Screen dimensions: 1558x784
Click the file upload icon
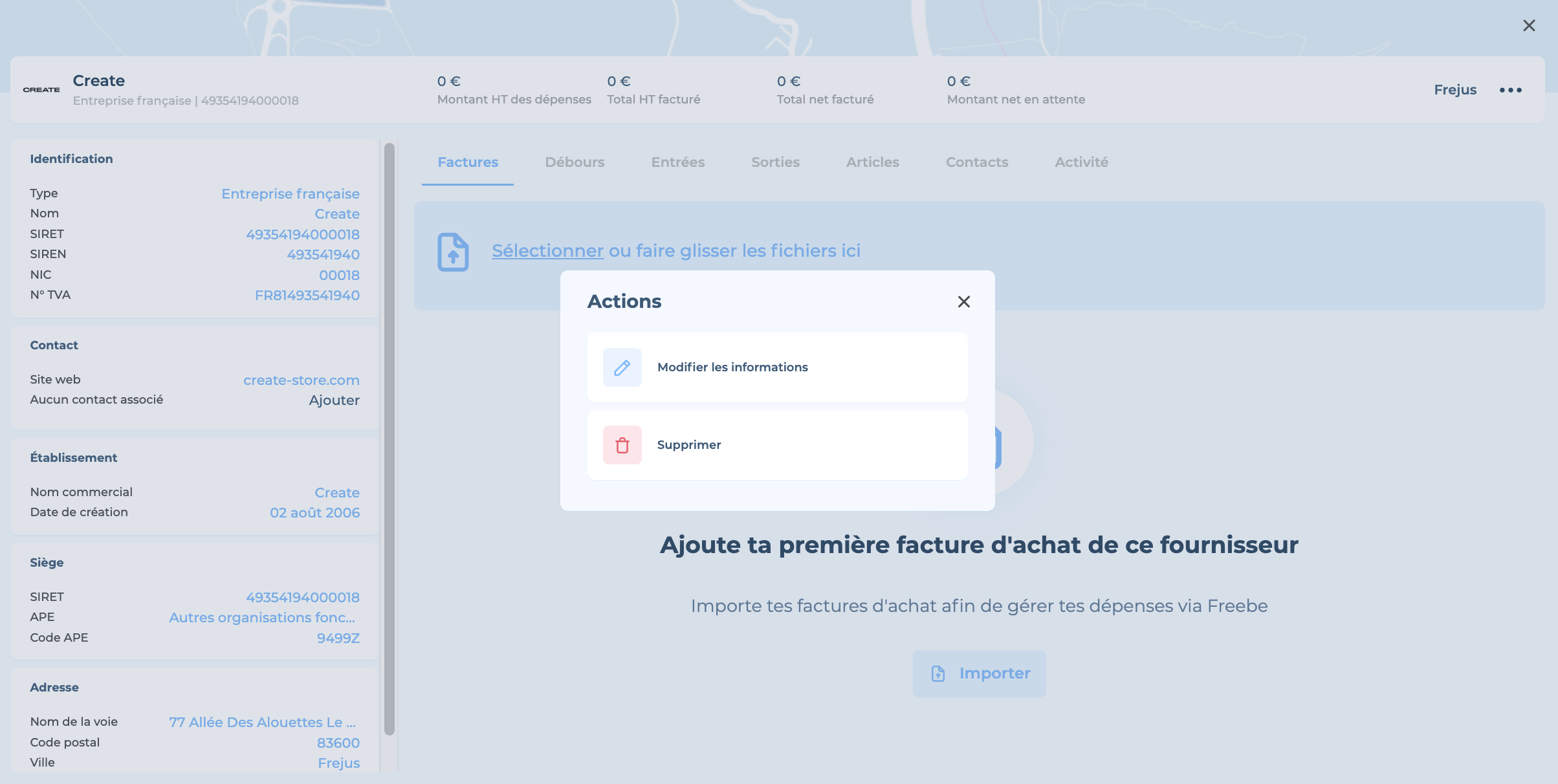click(453, 252)
